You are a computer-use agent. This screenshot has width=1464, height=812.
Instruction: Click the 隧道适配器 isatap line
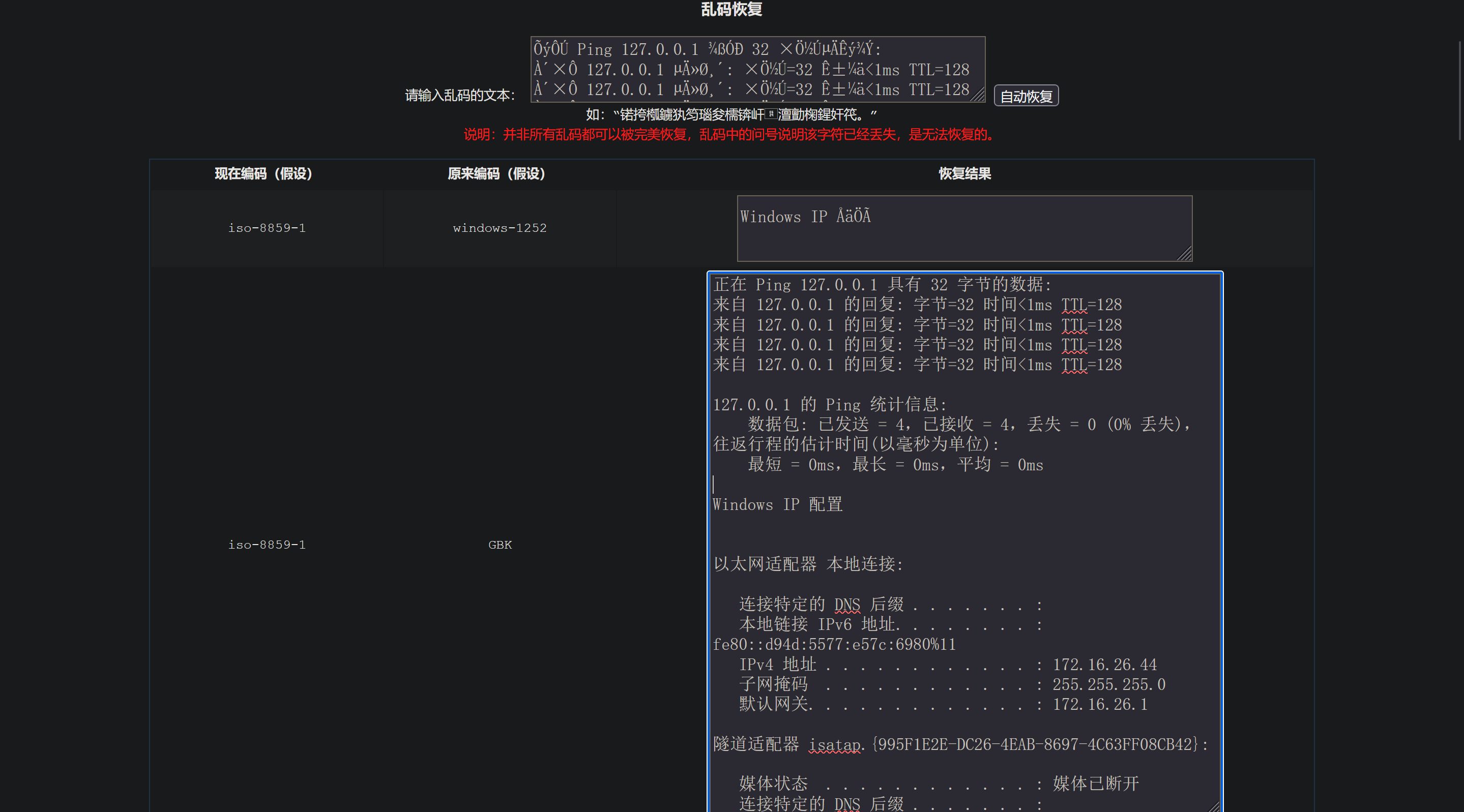[960, 744]
